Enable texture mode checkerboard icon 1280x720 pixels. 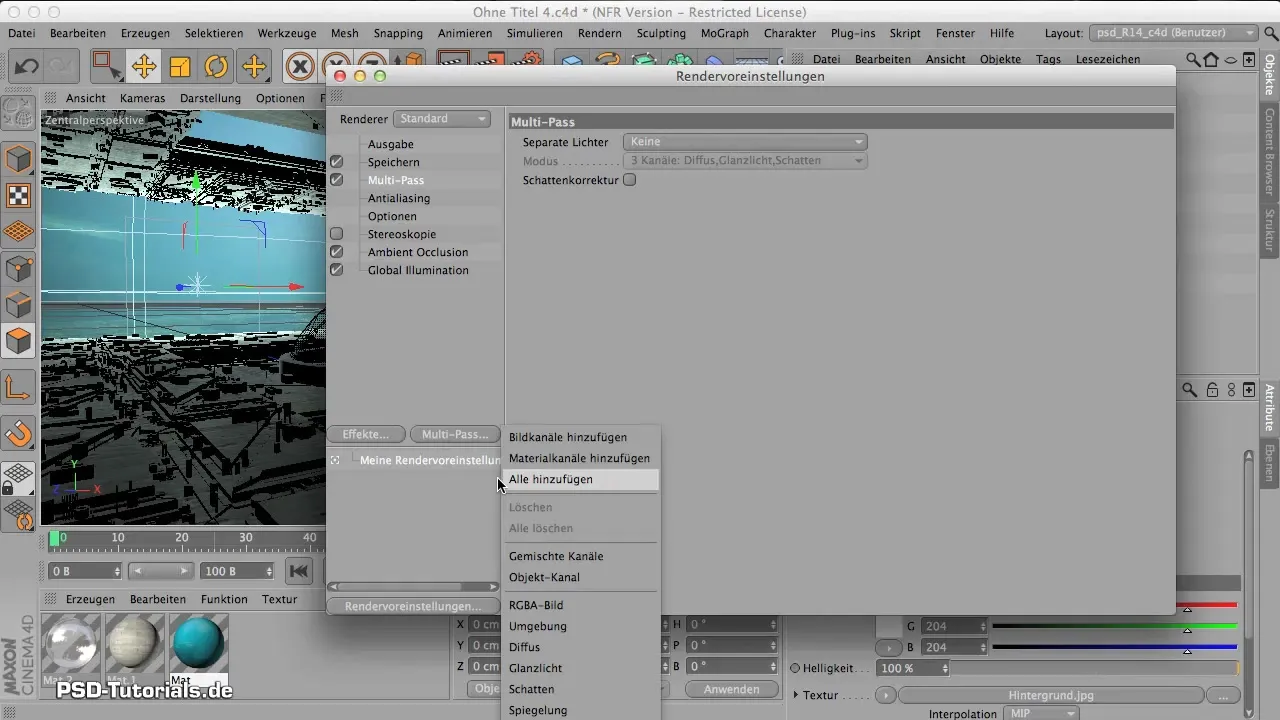coord(18,195)
